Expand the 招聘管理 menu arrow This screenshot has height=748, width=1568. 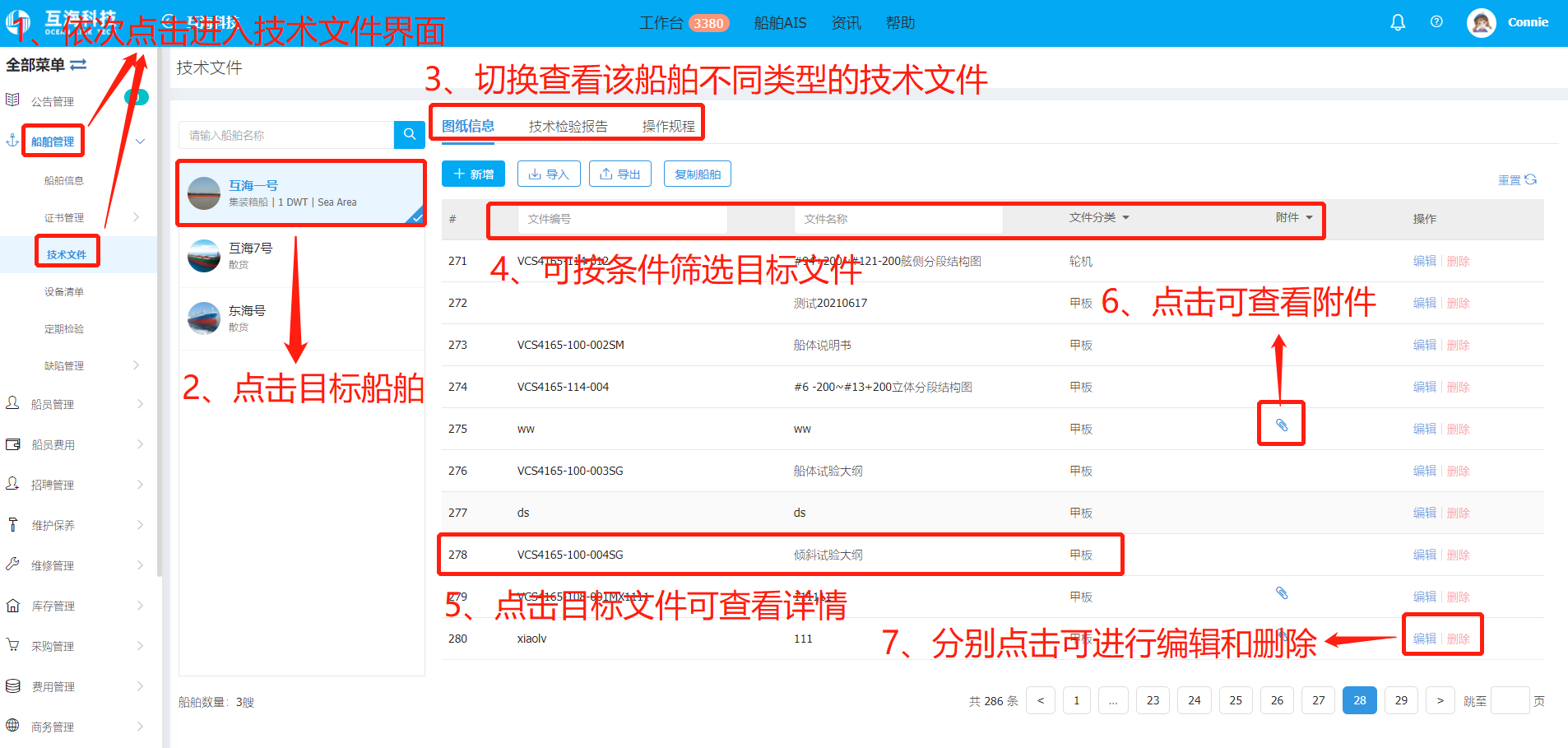coord(140,484)
